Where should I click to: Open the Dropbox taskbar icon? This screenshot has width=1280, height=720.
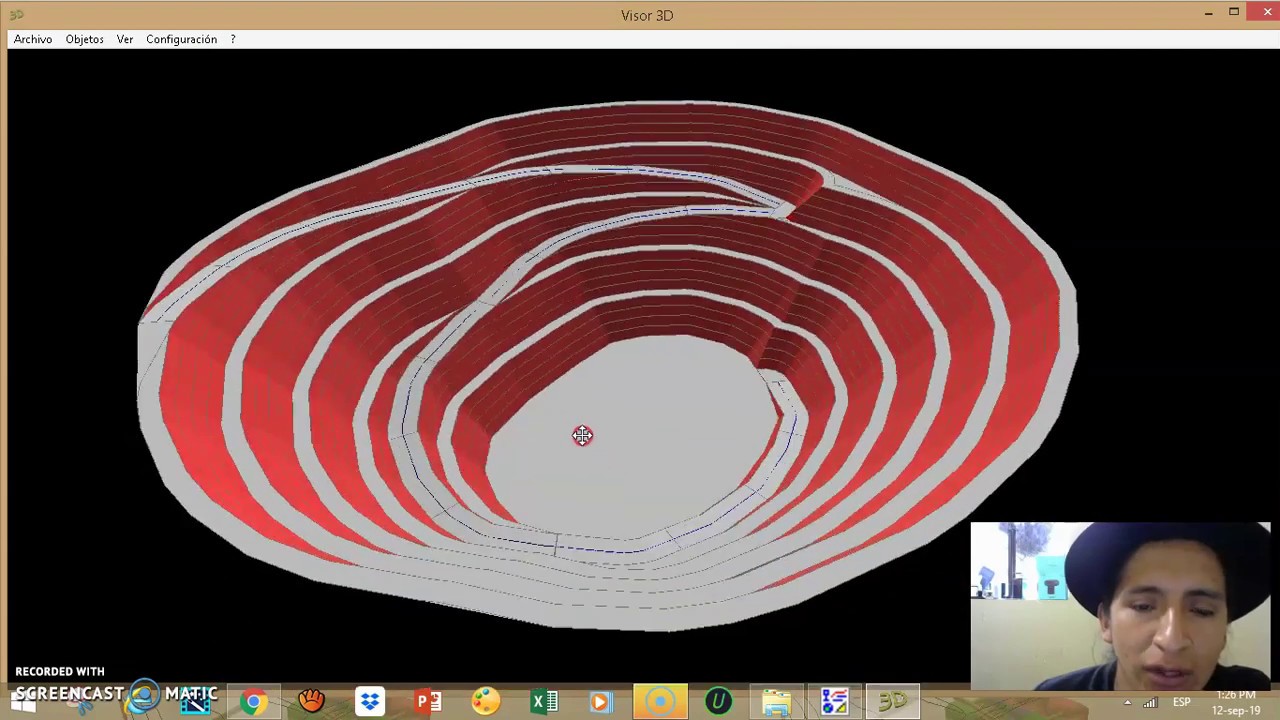pos(370,702)
